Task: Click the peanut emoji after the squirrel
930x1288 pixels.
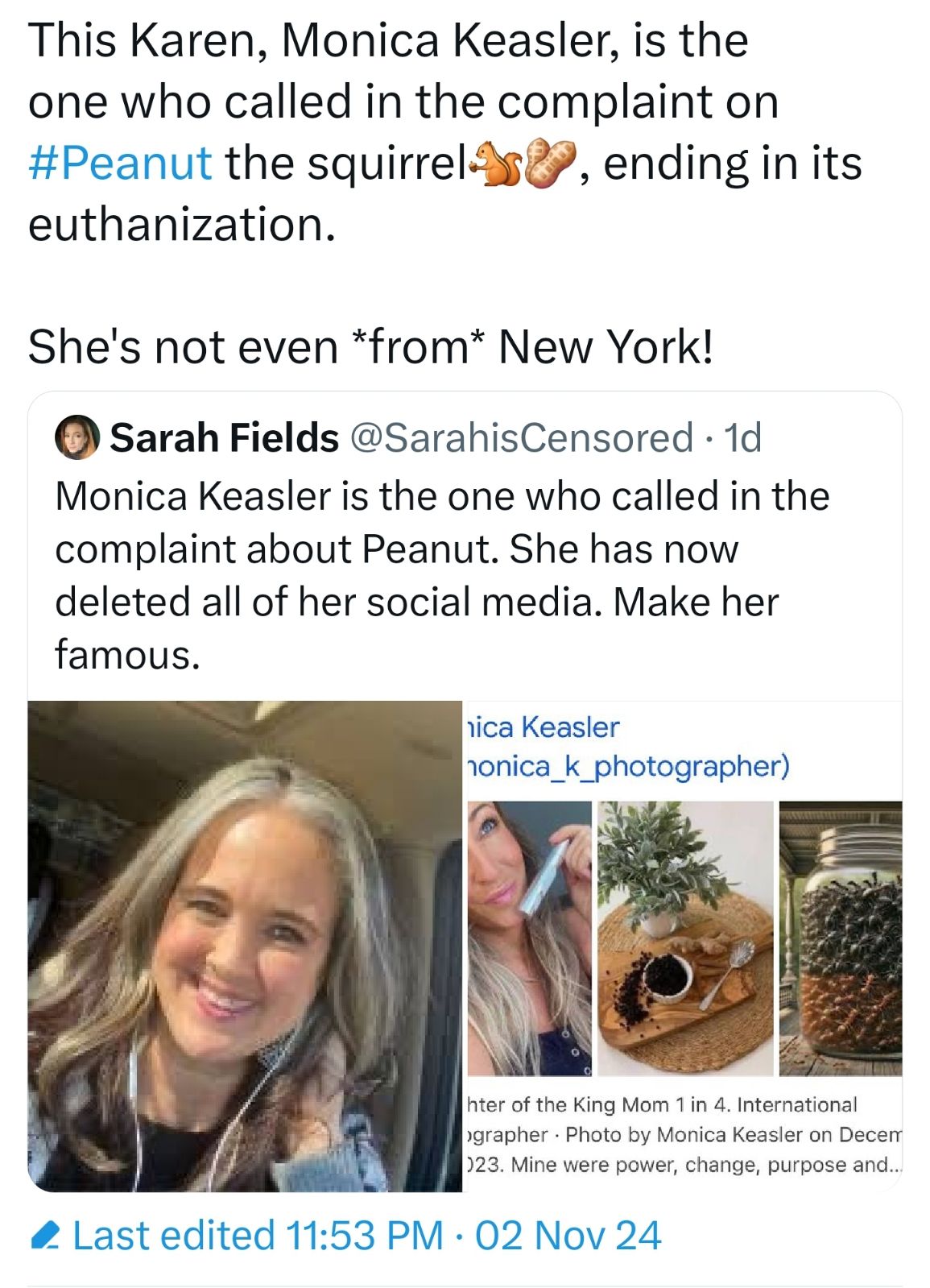Action: point(551,162)
